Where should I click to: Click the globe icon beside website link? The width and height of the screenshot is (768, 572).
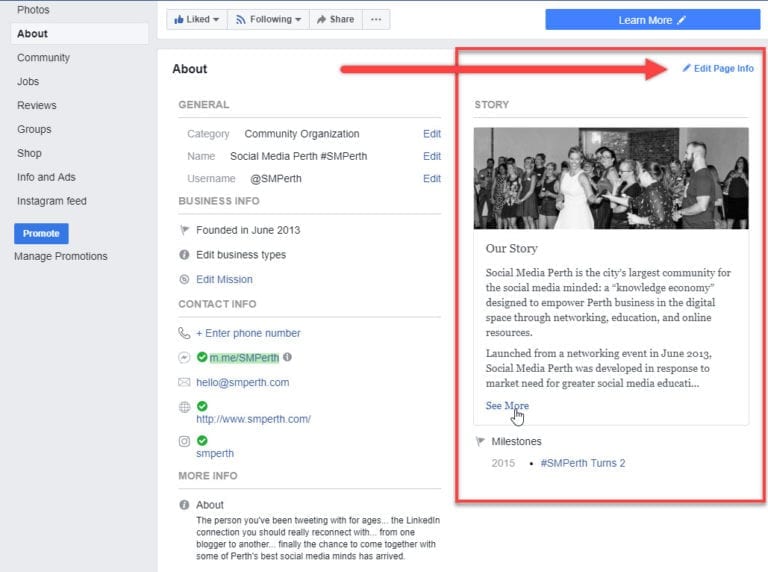point(184,407)
